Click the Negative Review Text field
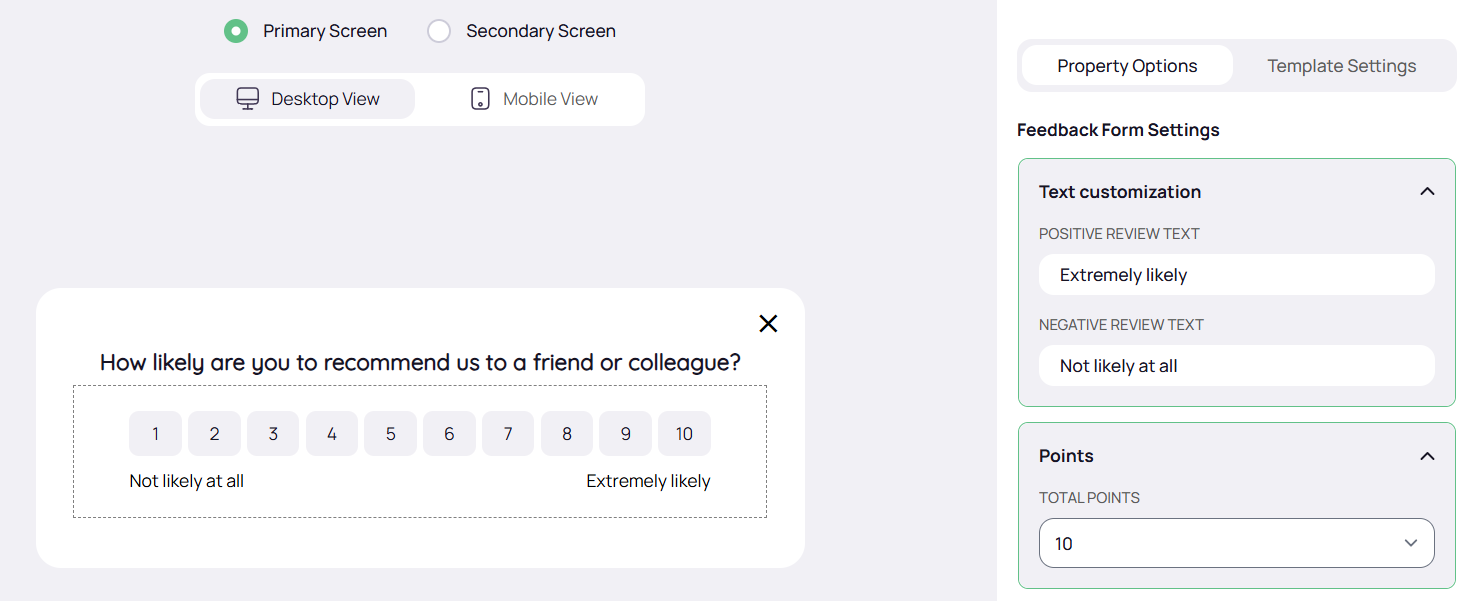The image size is (1477, 601). (1236, 366)
